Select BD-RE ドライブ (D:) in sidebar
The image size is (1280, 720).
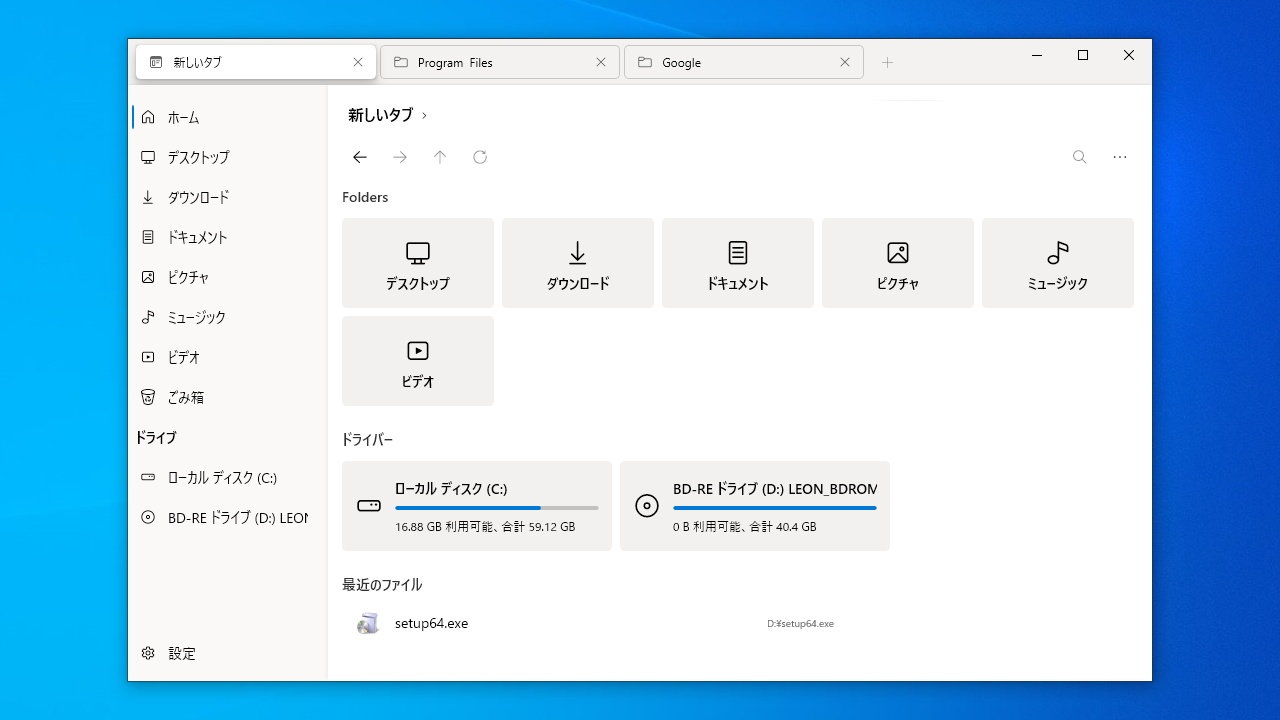tap(228, 517)
